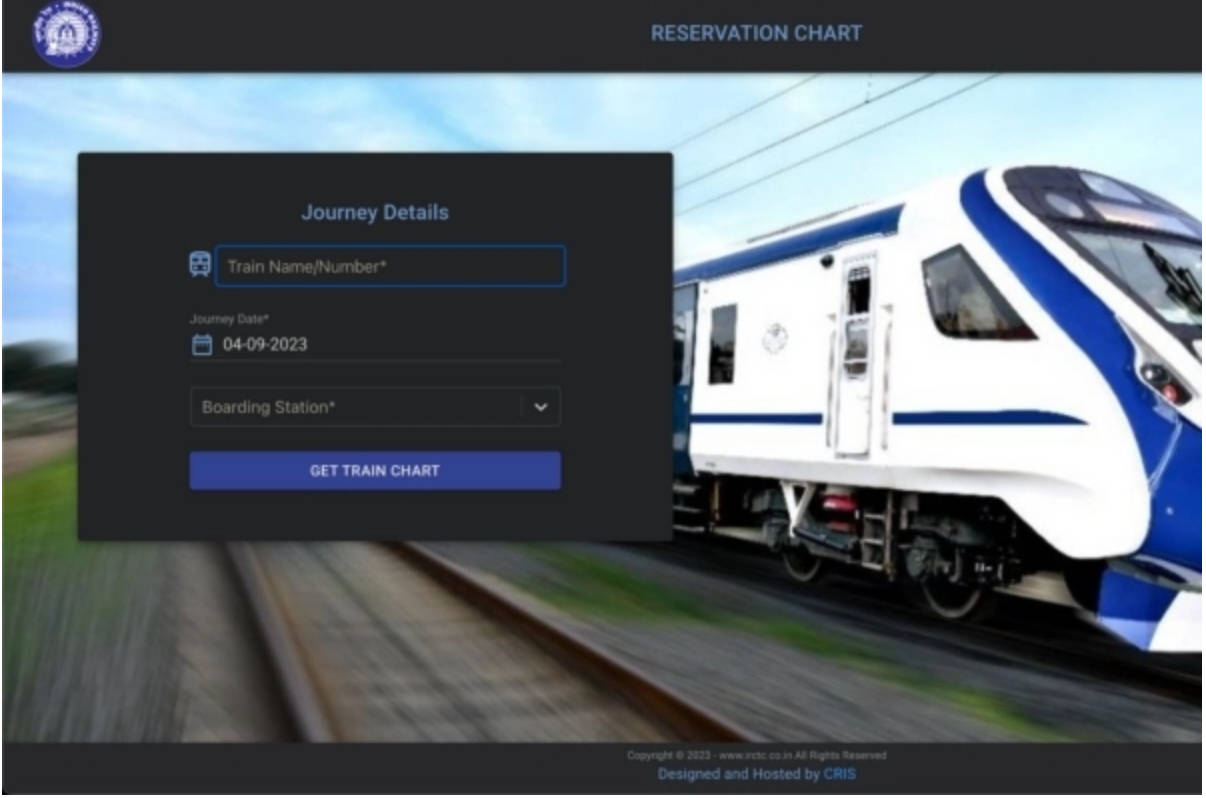Click the round emblem on train body
The width and height of the screenshot is (1206, 798).
point(775,339)
